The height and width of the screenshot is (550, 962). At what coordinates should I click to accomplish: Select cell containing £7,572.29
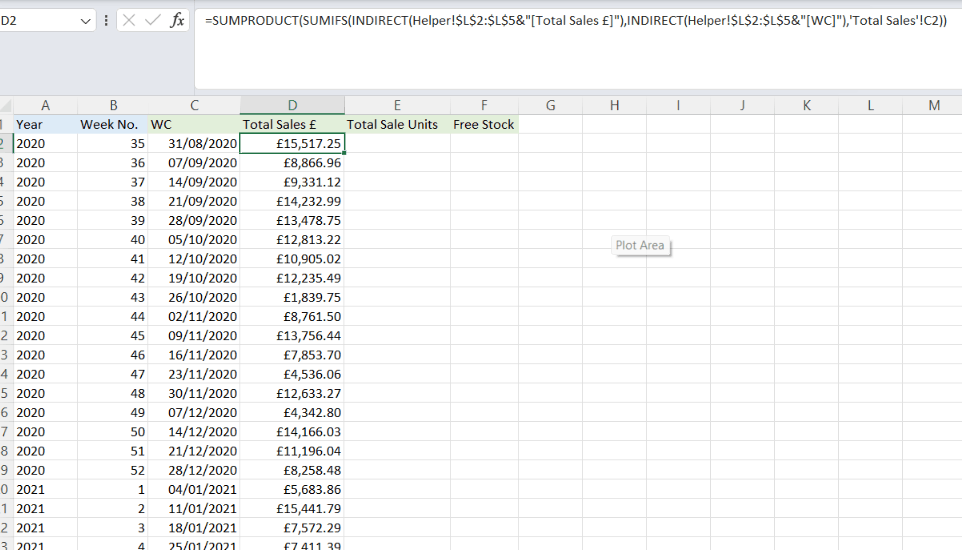292,528
